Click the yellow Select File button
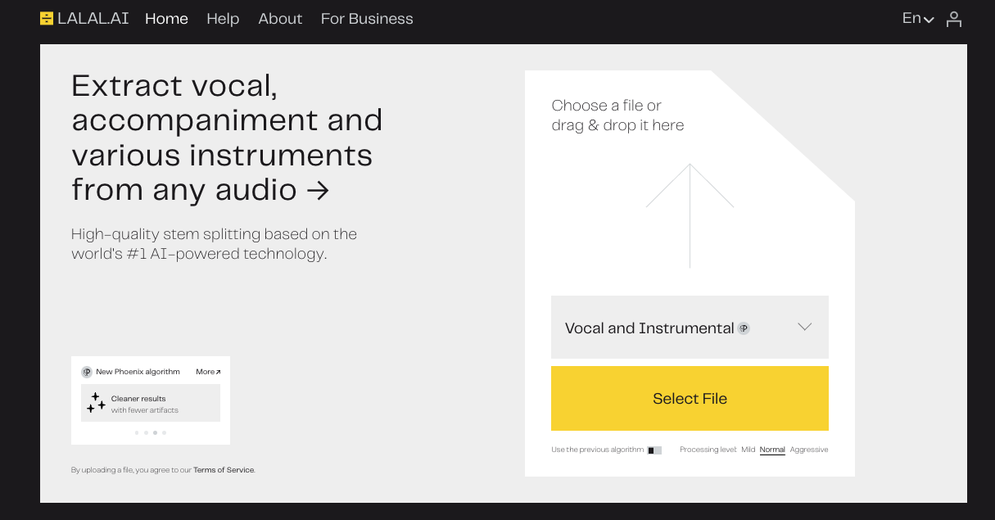The image size is (995, 520). (690, 399)
